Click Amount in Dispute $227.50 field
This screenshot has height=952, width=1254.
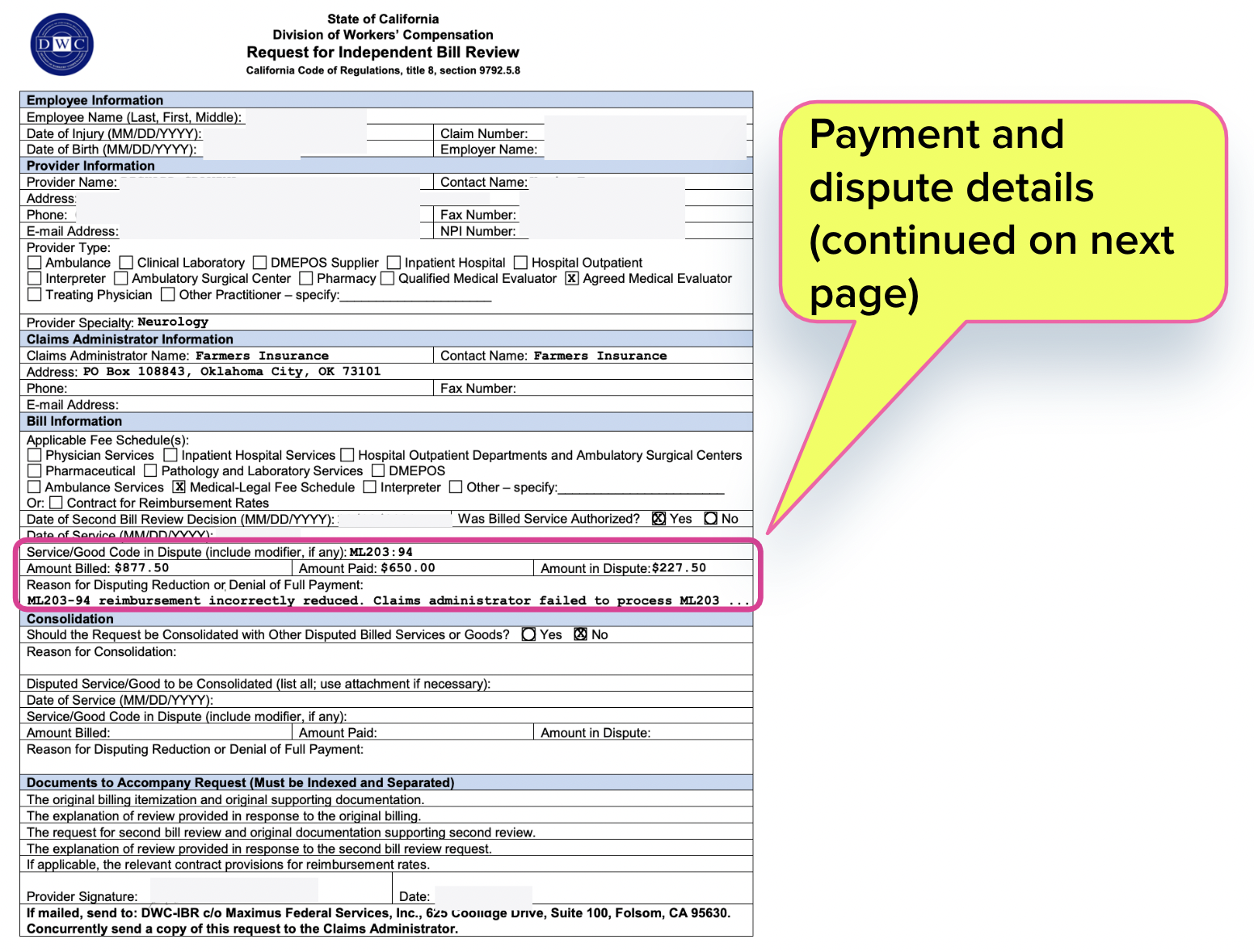(x=643, y=568)
